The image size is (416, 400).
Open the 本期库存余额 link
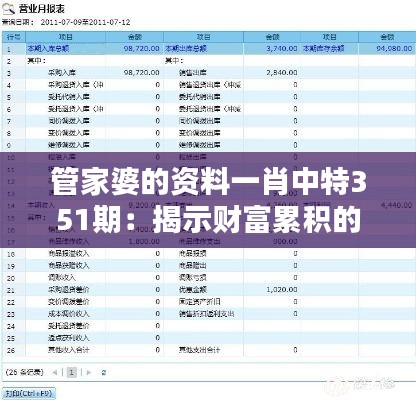click(x=323, y=49)
